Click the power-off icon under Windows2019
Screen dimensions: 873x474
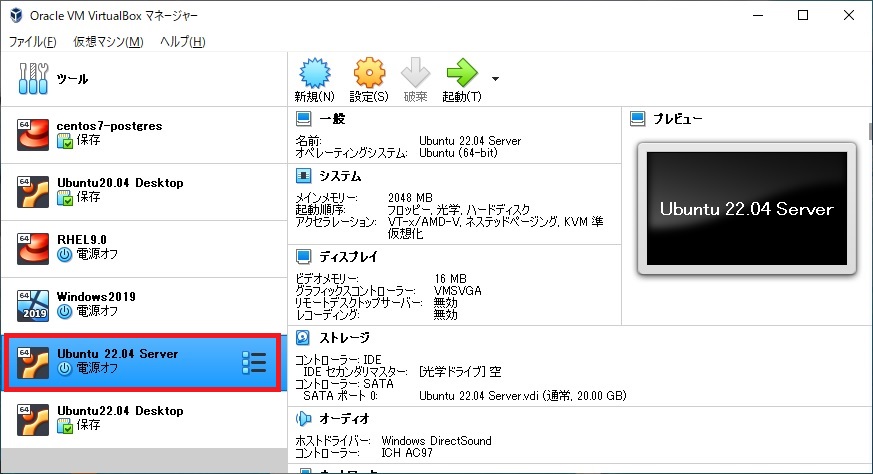65,311
